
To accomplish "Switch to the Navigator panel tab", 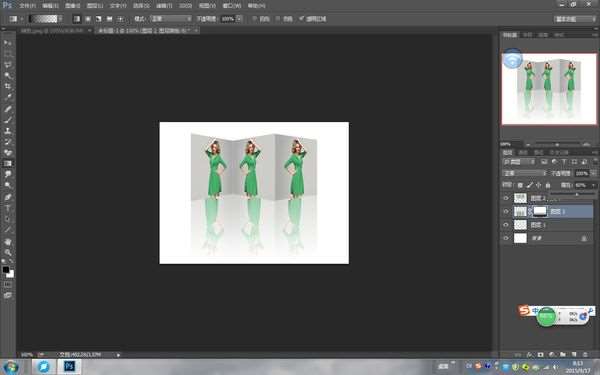I will (510, 35).
